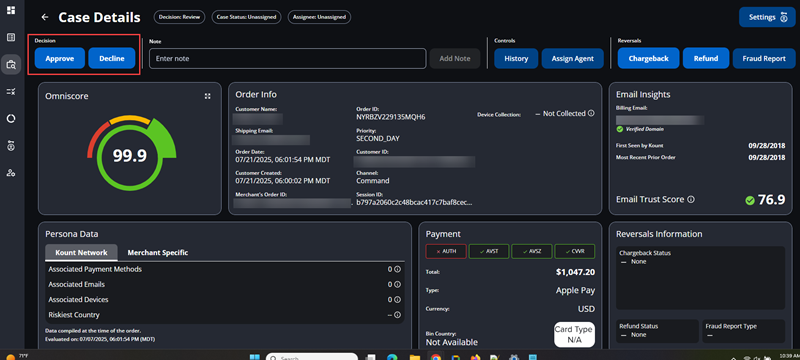Click info icon for Associated Devices
This screenshot has width=800, height=360.
(x=397, y=300)
